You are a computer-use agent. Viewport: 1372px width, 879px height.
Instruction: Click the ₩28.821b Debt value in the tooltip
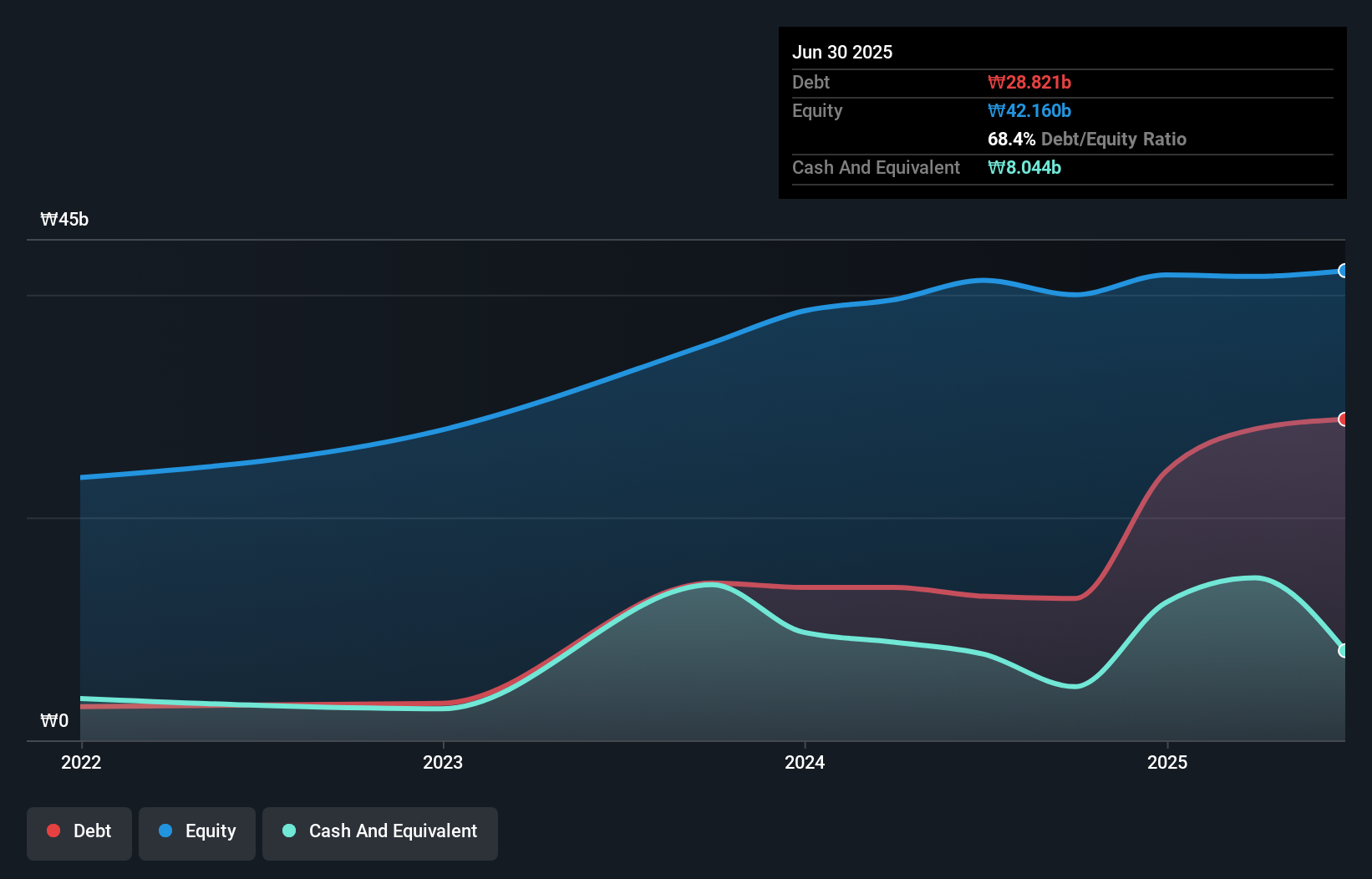tap(1030, 82)
